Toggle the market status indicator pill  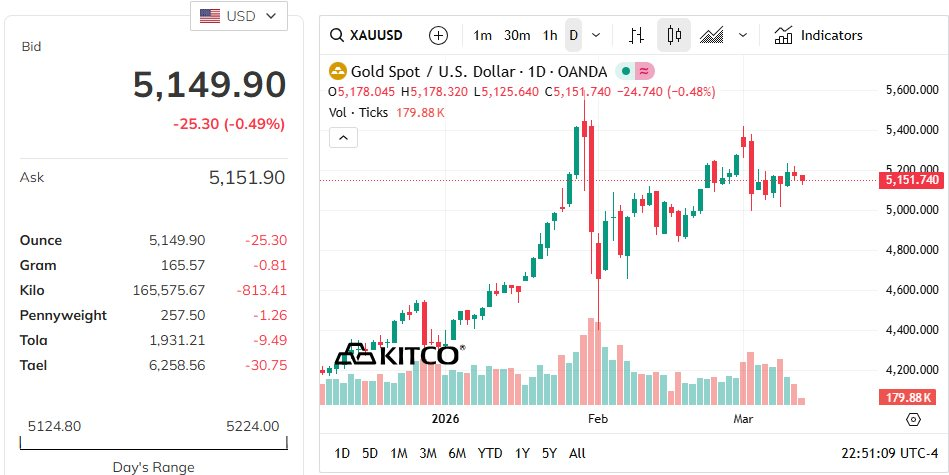pos(636,71)
